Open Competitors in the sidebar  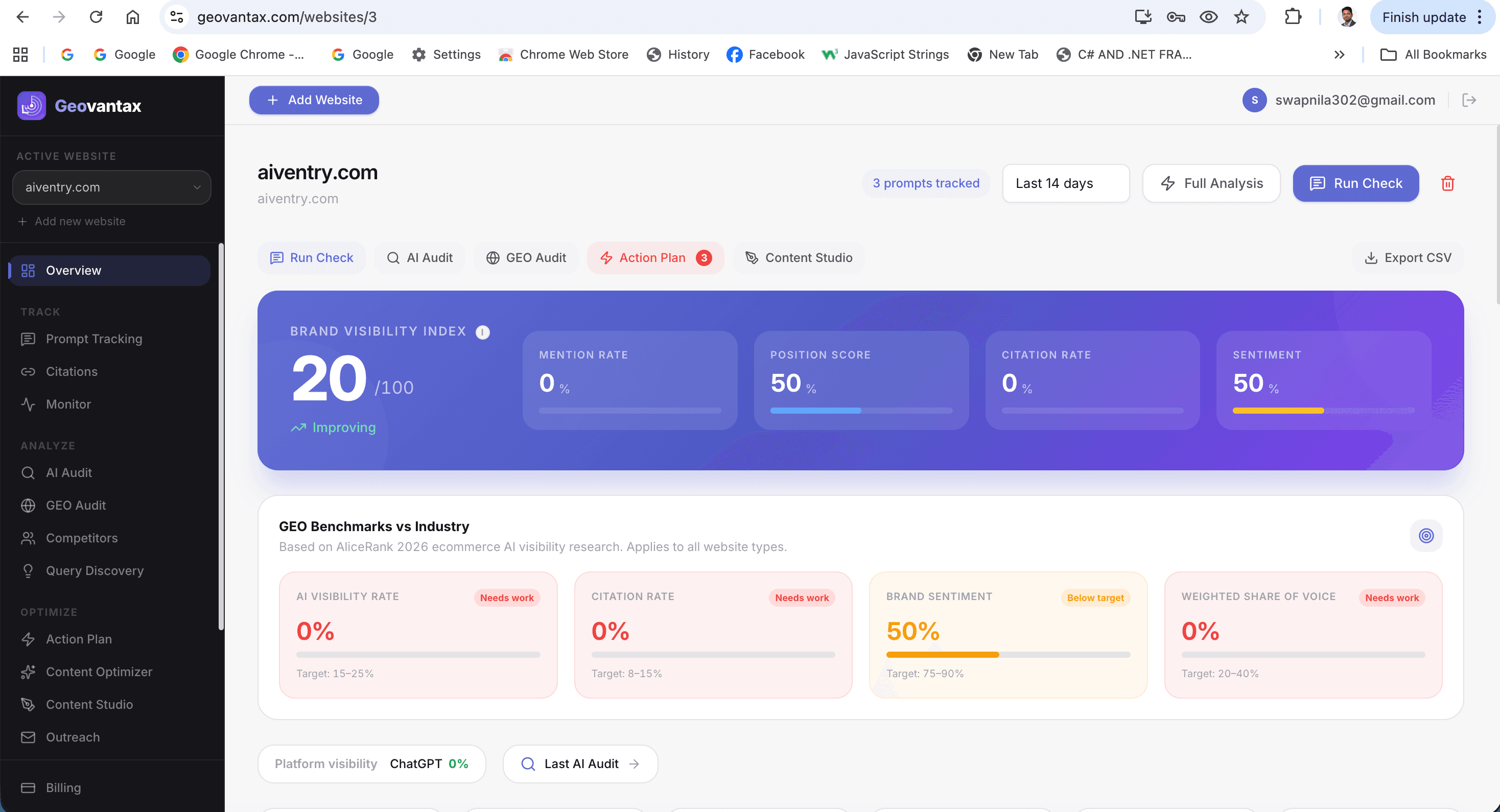pyautogui.click(x=82, y=538)
